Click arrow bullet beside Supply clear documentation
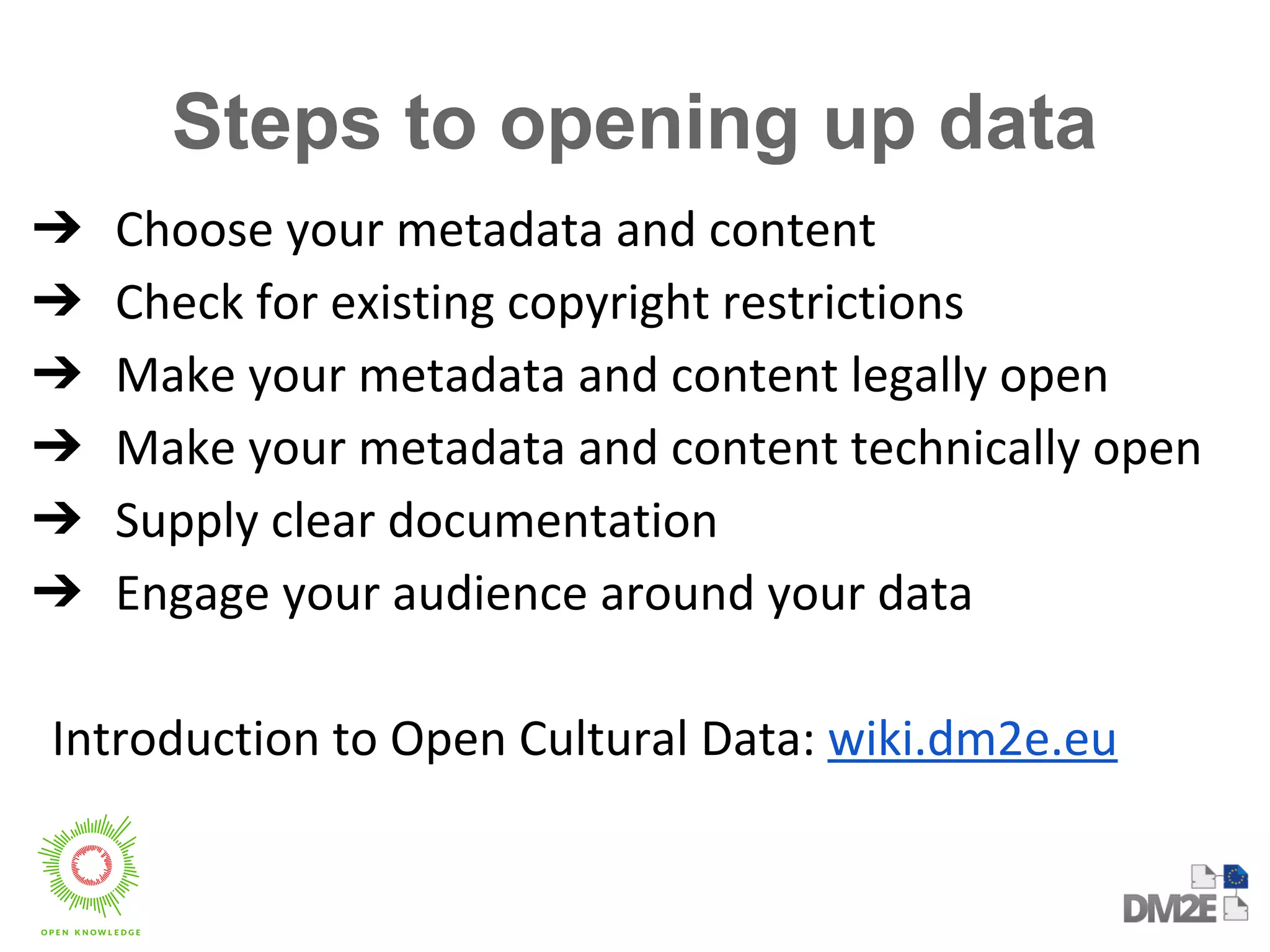This screenshot has height=952, width=1270. click(57, 519)
